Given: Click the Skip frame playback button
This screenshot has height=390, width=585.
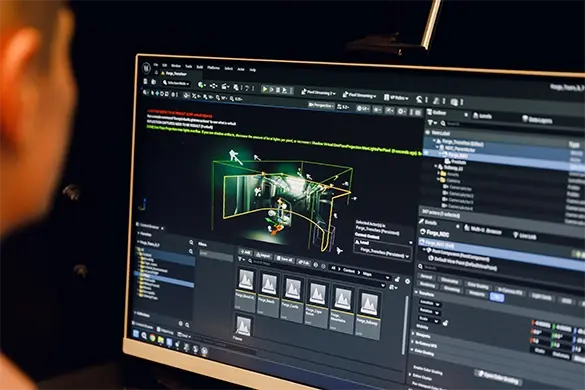Looking at the screenshot, I should tap(272, 90).
